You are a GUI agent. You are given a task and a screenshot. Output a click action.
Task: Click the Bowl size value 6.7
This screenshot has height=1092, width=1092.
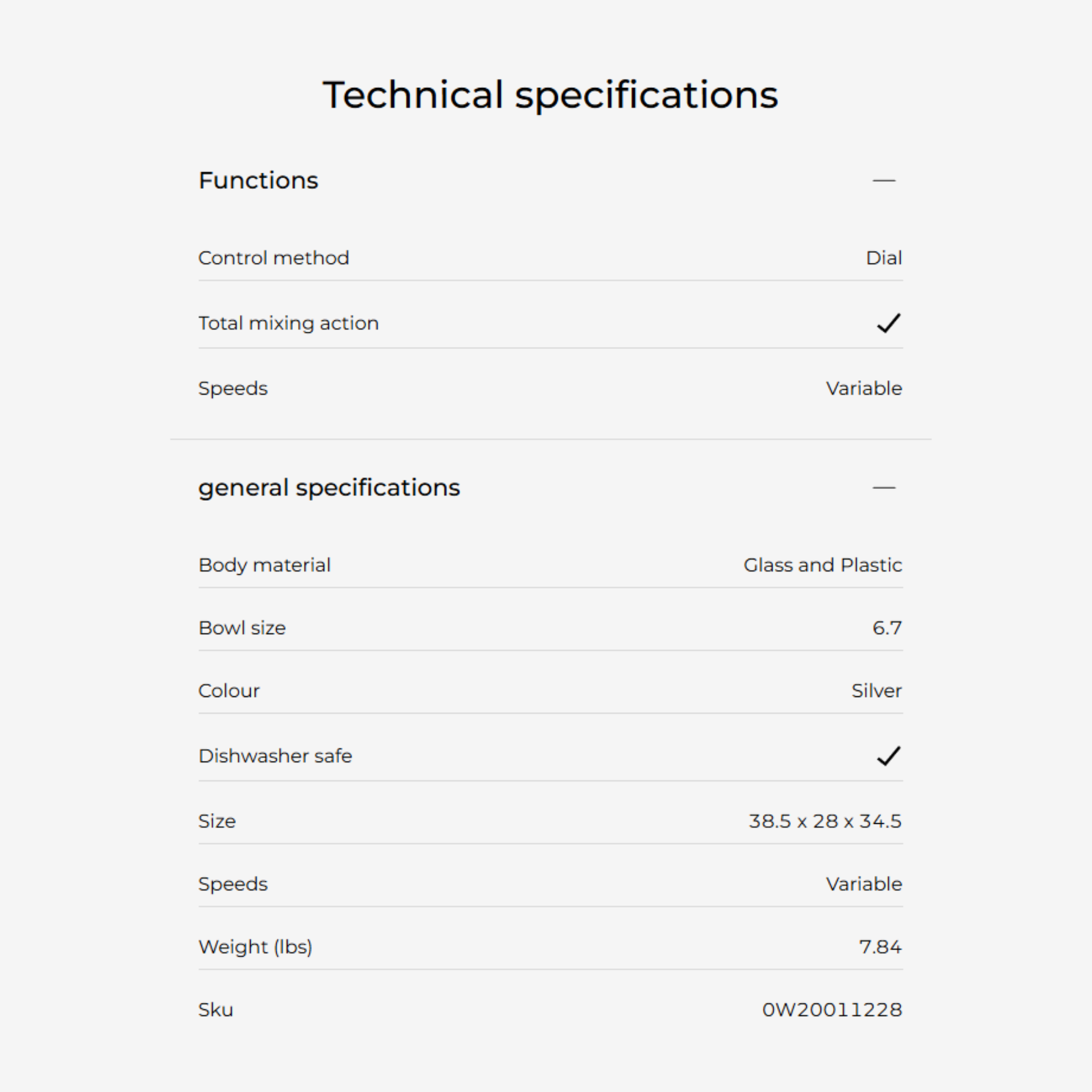click(887, 628)
